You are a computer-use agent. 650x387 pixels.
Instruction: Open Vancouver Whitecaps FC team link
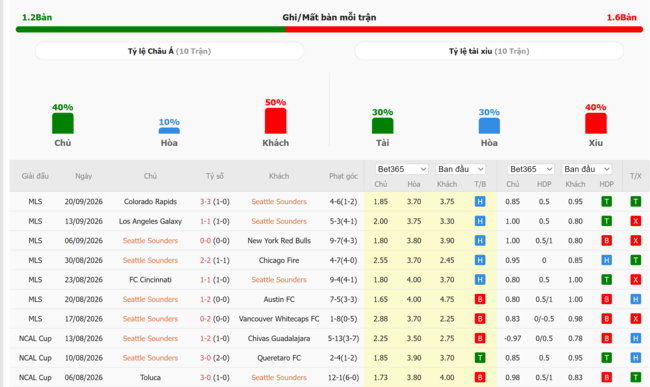279,319
